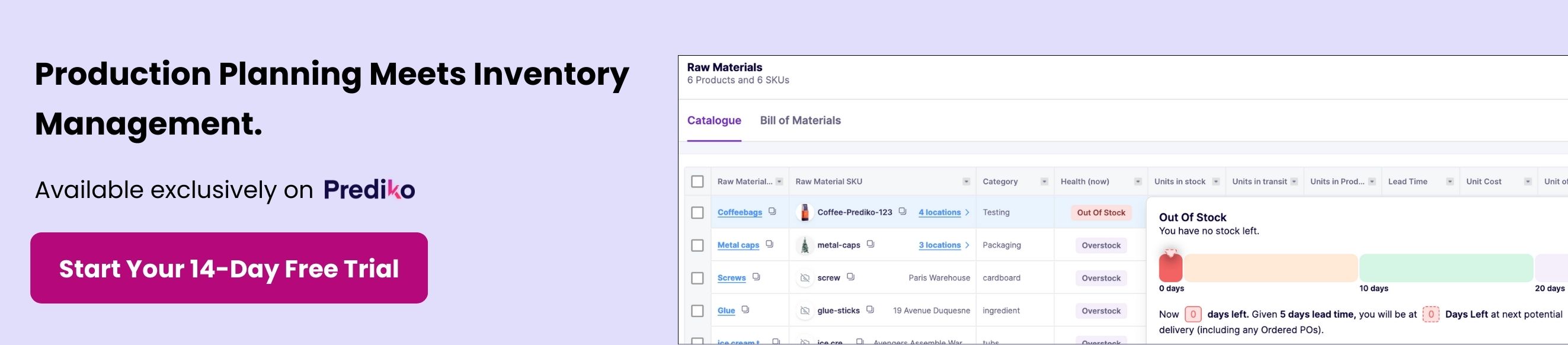
Task: Click the 'glue-sticks' SKU text
Action: (x=839, y=311)
